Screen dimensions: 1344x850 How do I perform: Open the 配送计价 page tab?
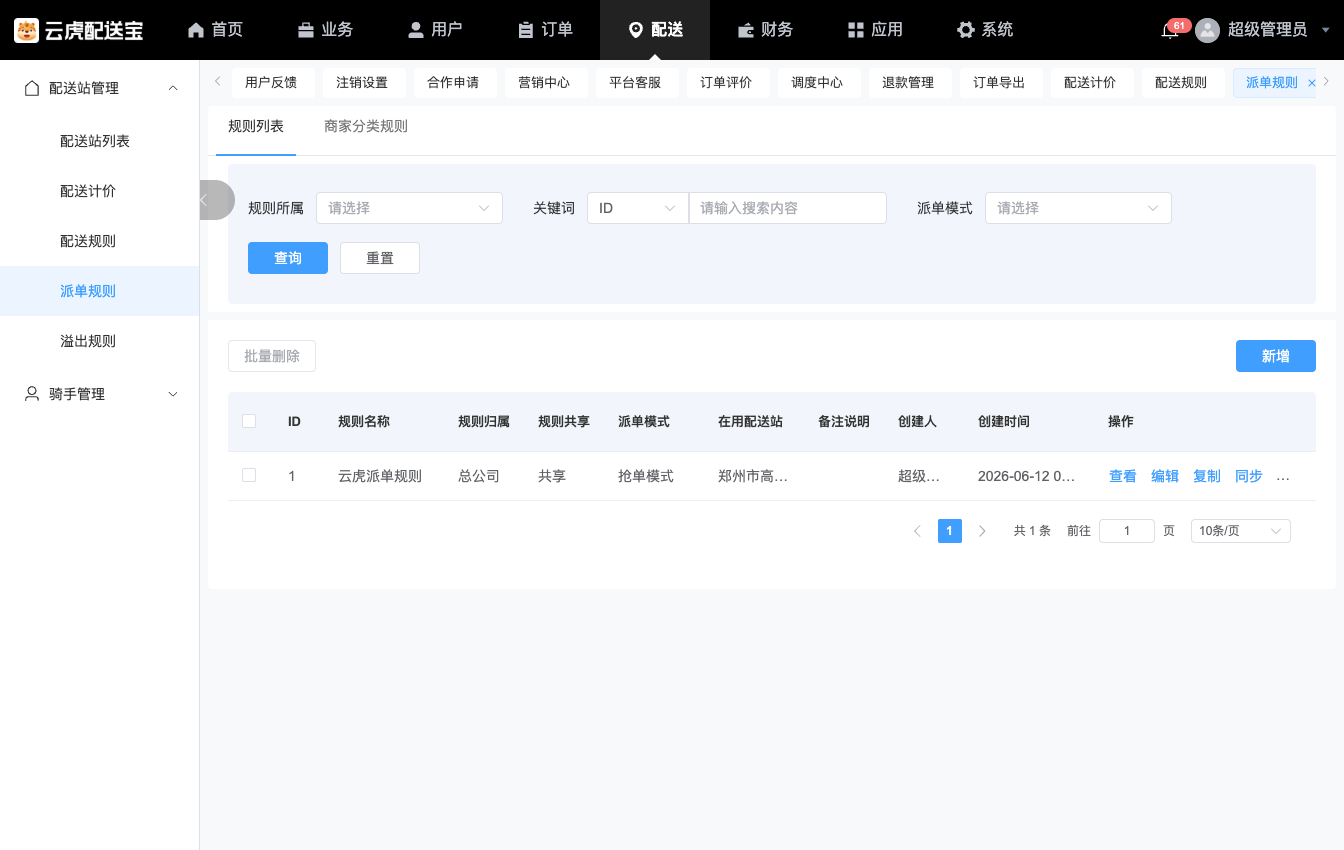1090,83
